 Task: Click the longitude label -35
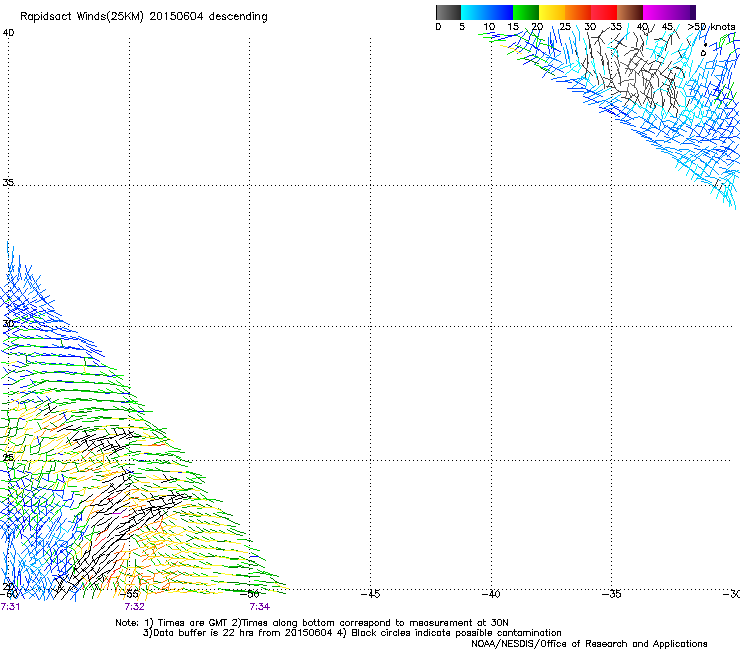(x=612, y=594)
